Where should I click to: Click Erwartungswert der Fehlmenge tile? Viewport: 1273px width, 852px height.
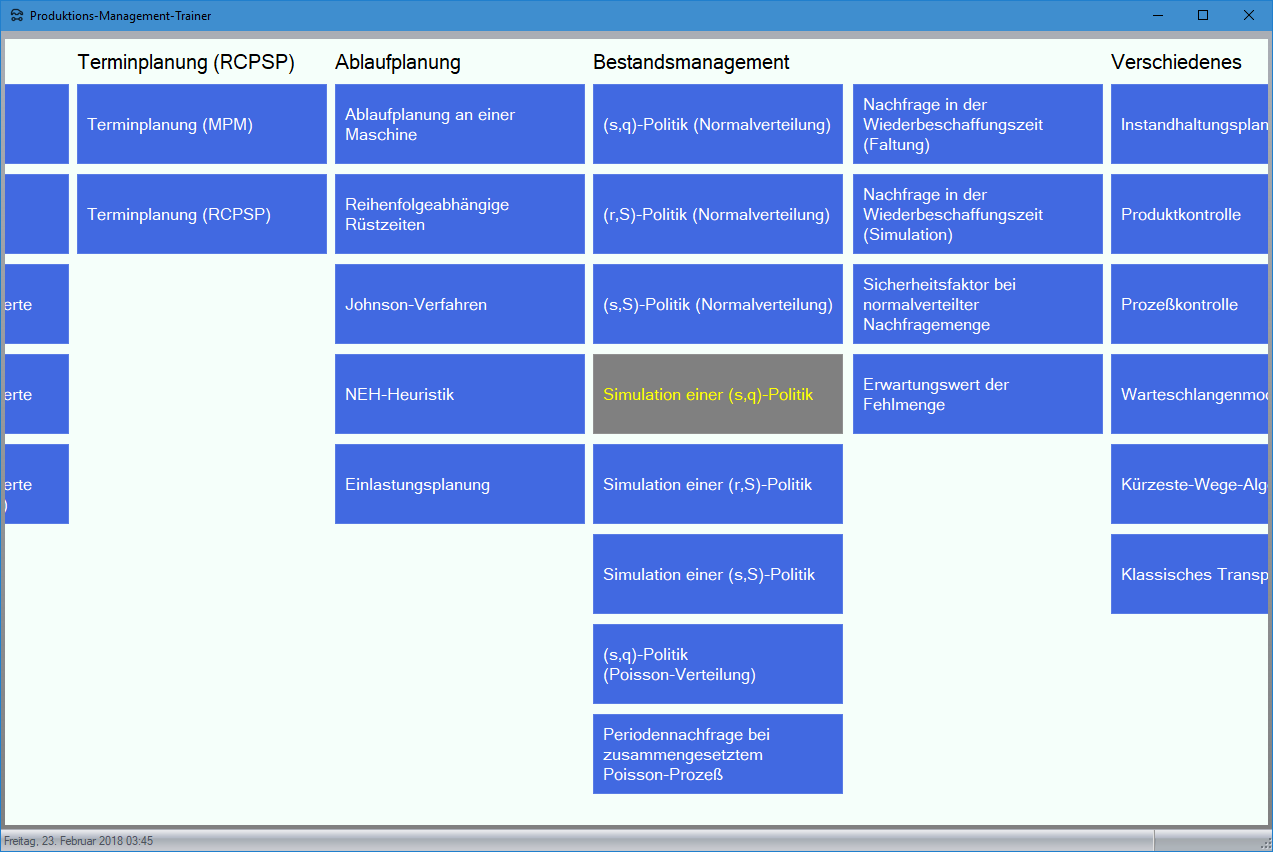[x=977, y=394]
